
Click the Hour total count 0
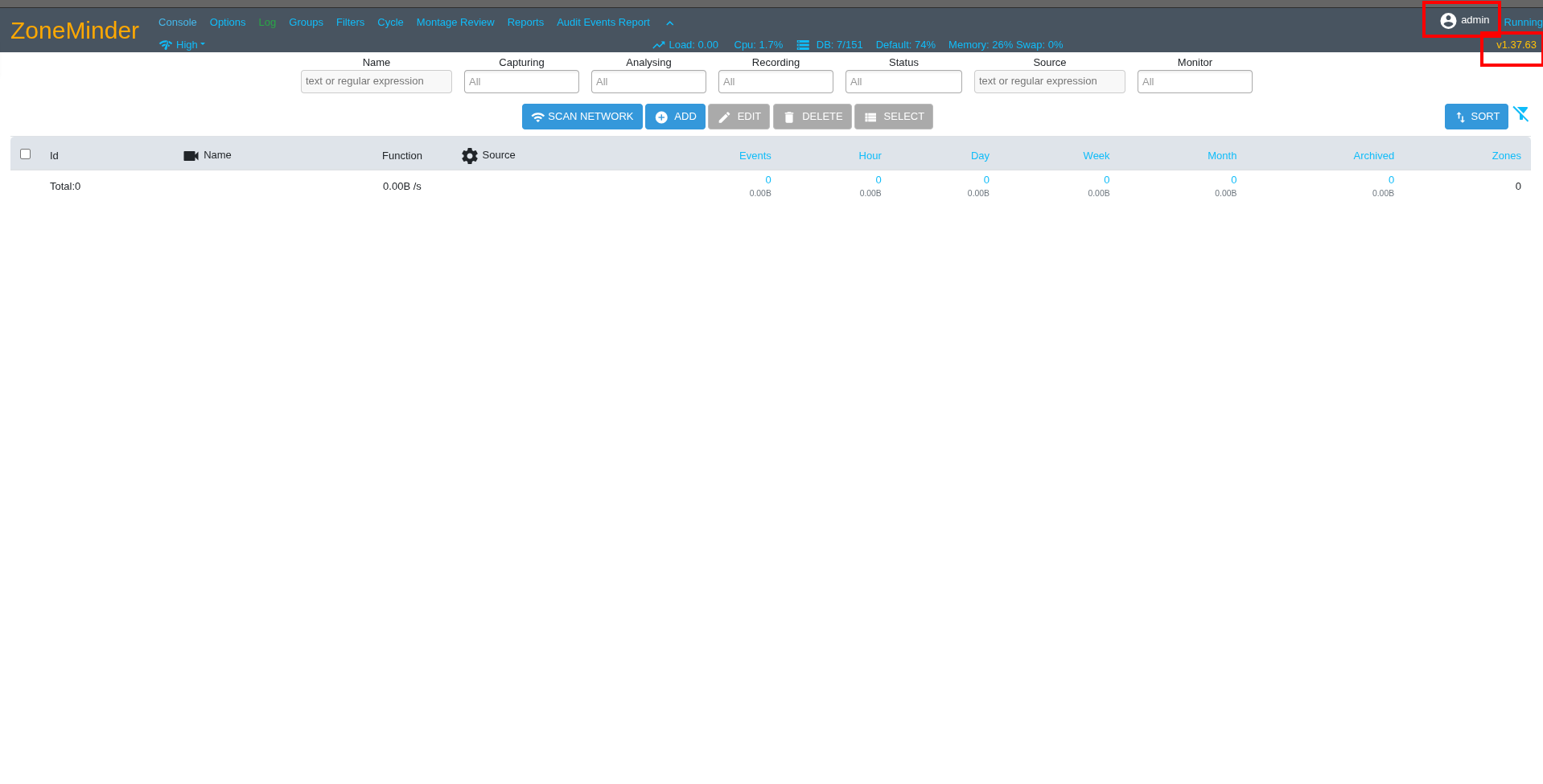[878, 180]
